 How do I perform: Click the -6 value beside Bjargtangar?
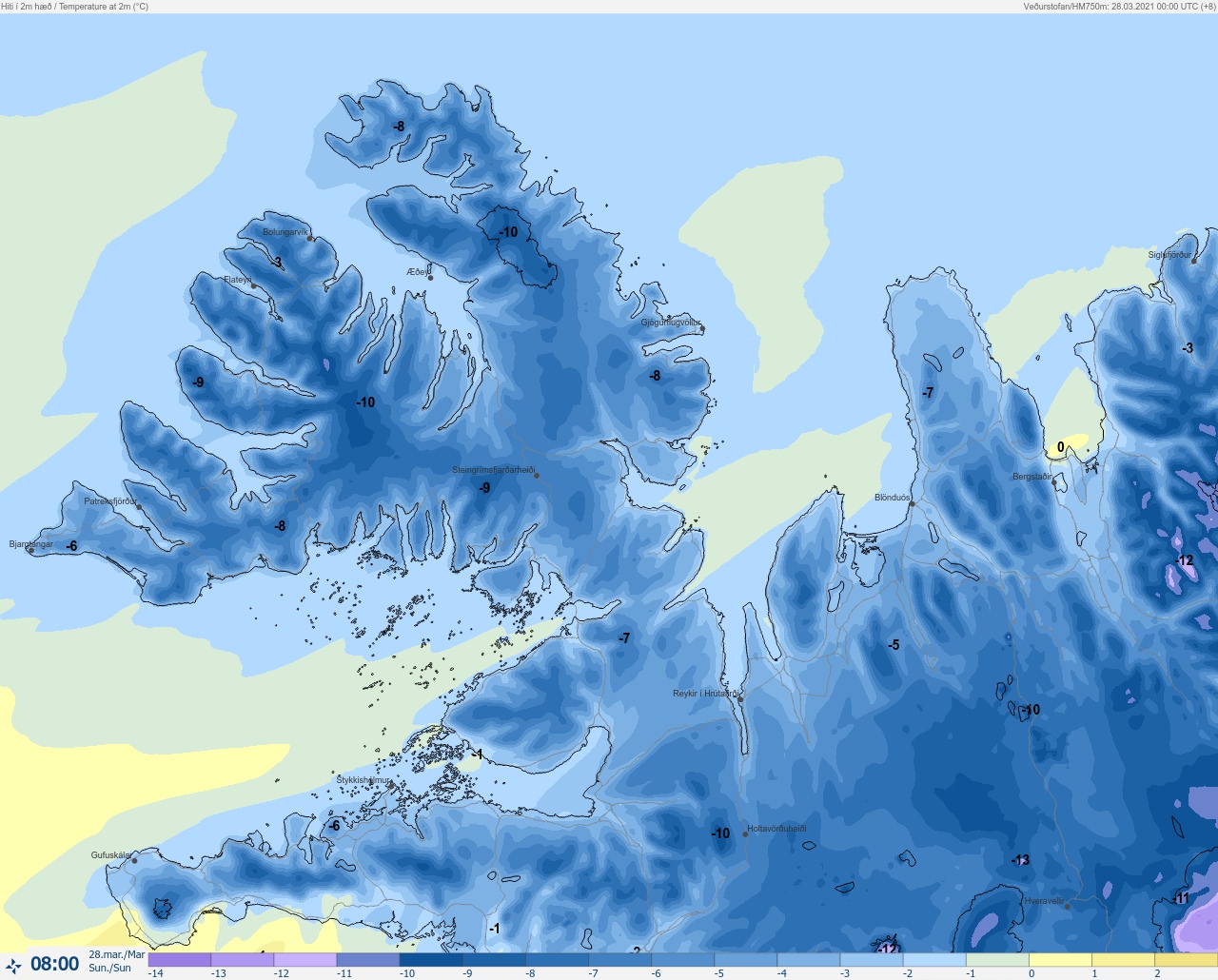pos(71,546)
